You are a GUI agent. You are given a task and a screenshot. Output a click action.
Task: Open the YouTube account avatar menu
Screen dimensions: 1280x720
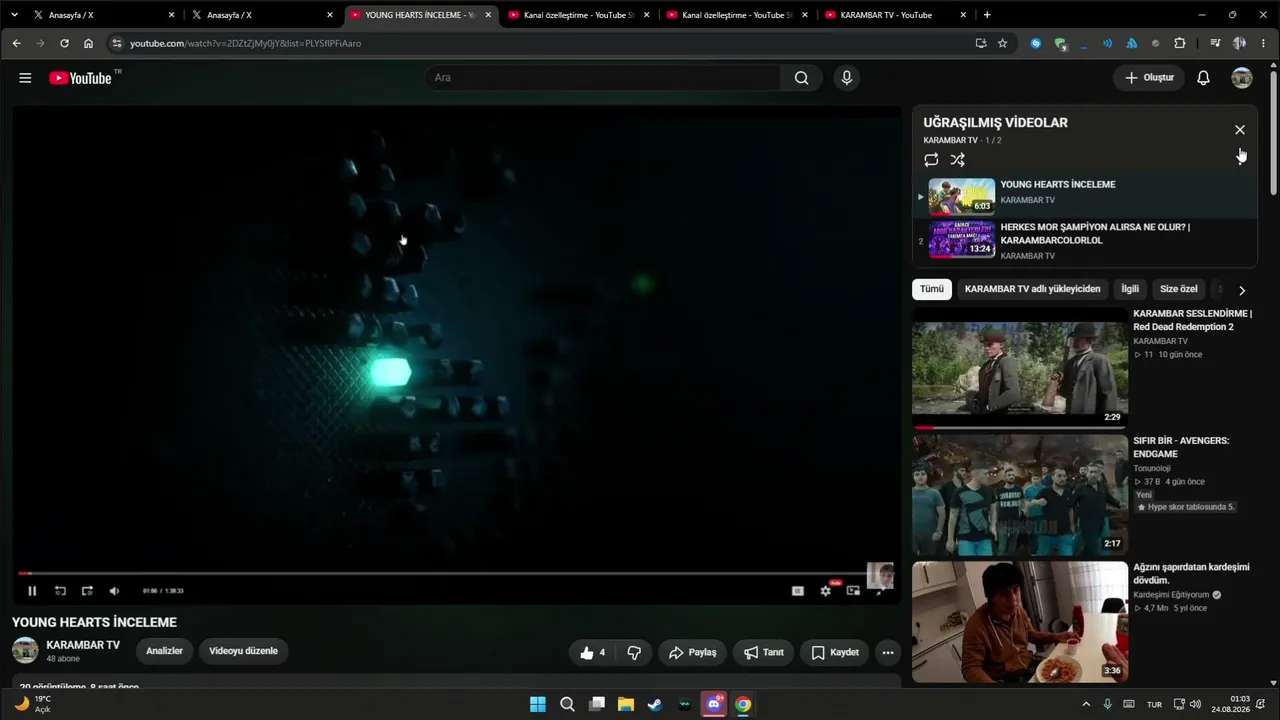tap(1242, 78)
